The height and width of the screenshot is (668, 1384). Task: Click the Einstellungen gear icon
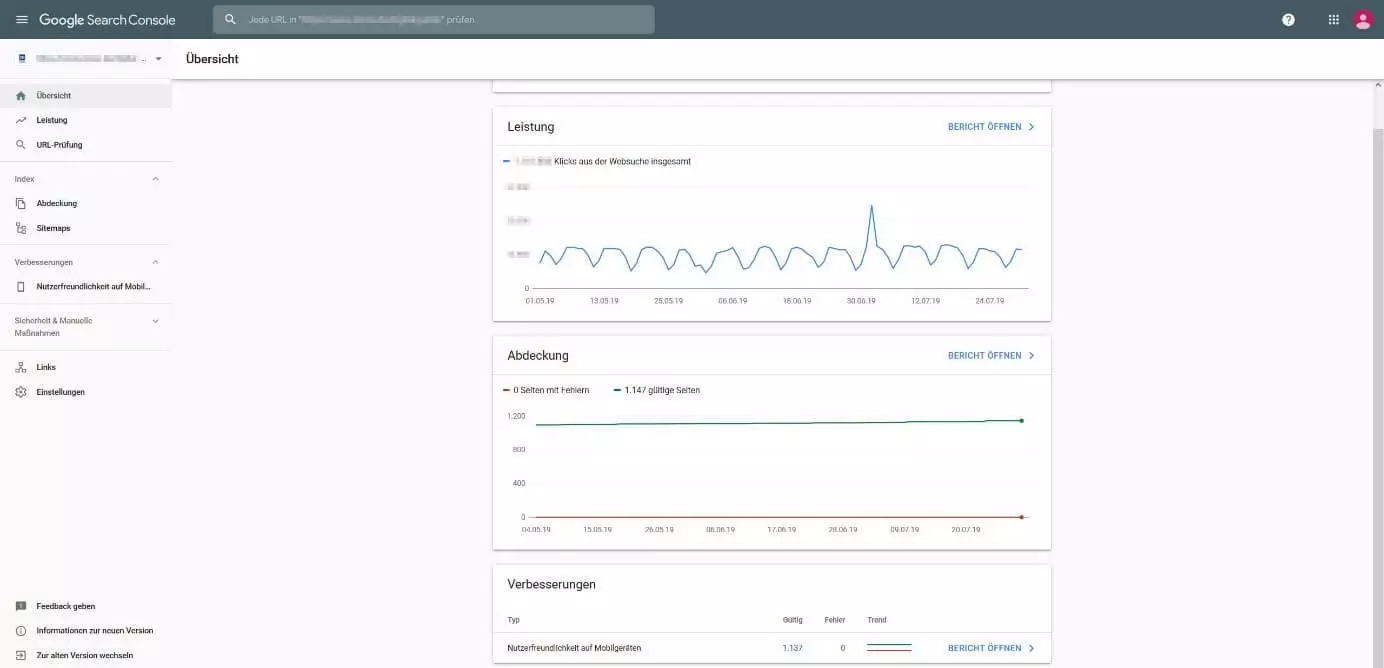21,392
